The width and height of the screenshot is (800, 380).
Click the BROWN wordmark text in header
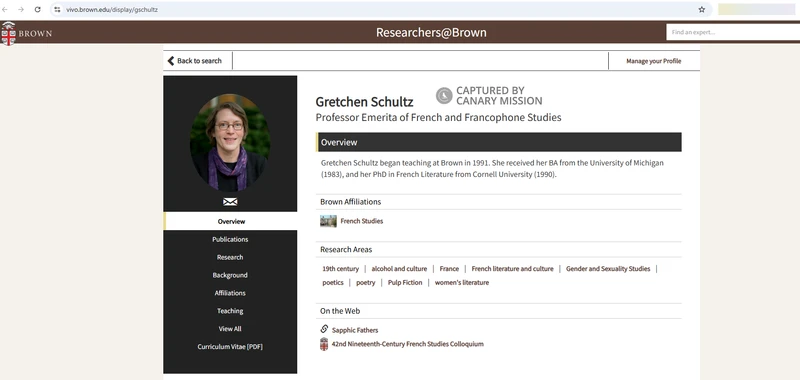35,34
